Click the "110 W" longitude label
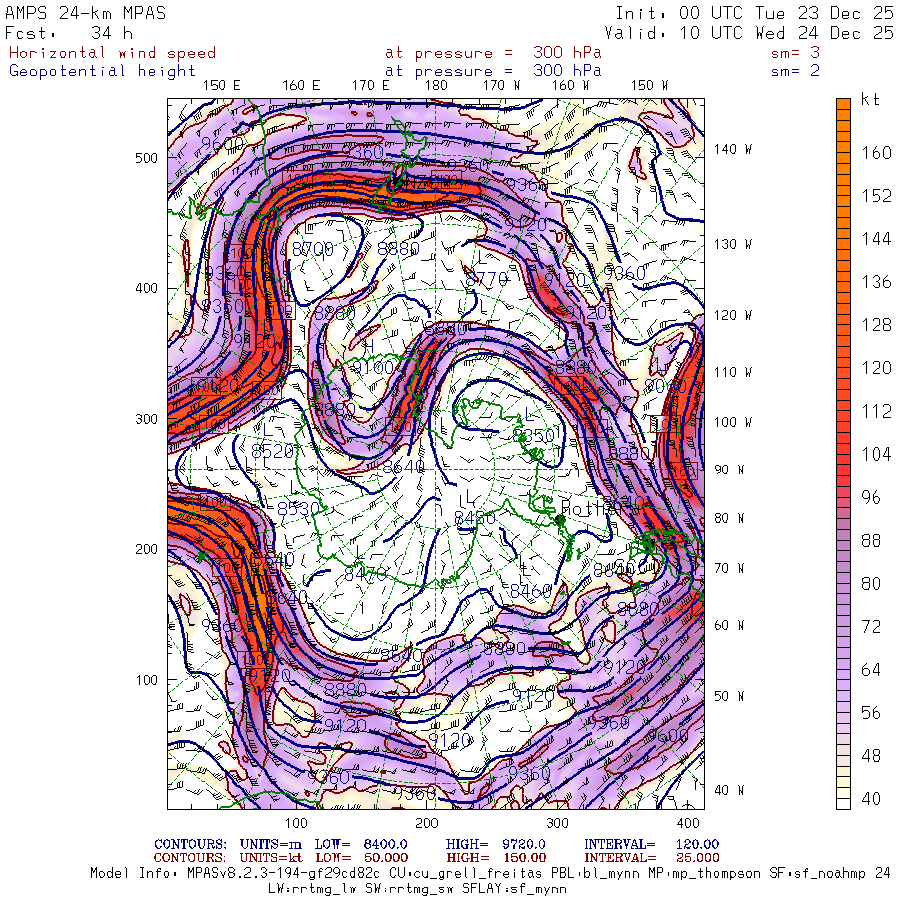 732,372
